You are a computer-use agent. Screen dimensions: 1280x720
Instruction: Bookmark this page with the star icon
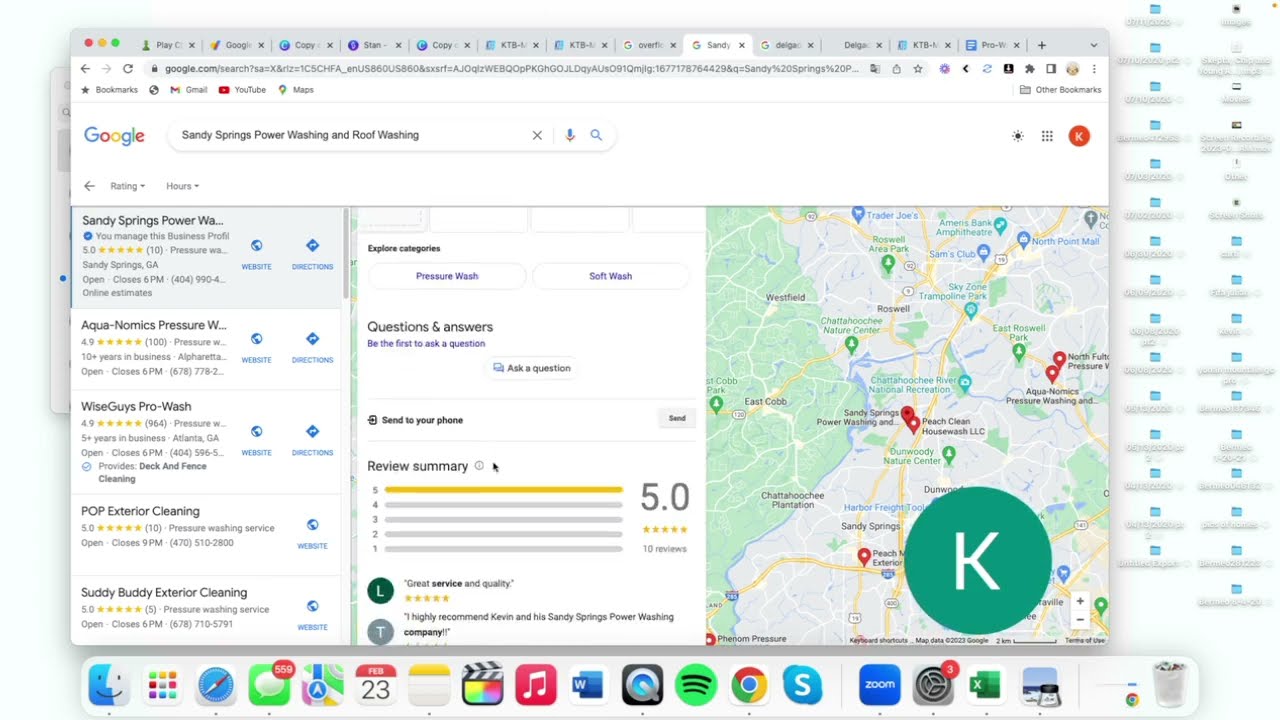click(x=918, y=69)
